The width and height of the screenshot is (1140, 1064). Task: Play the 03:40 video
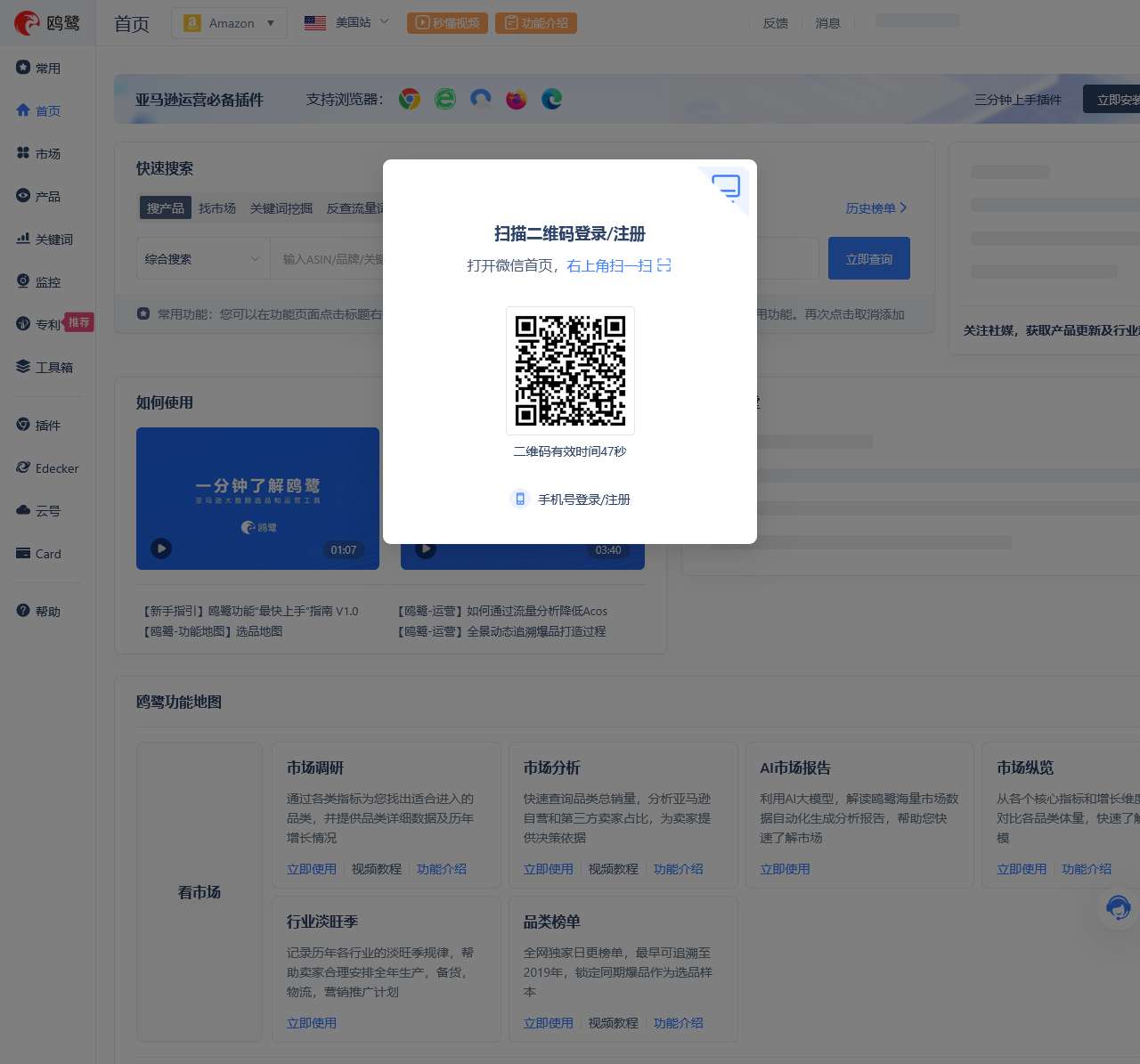(x=426, y=549)
